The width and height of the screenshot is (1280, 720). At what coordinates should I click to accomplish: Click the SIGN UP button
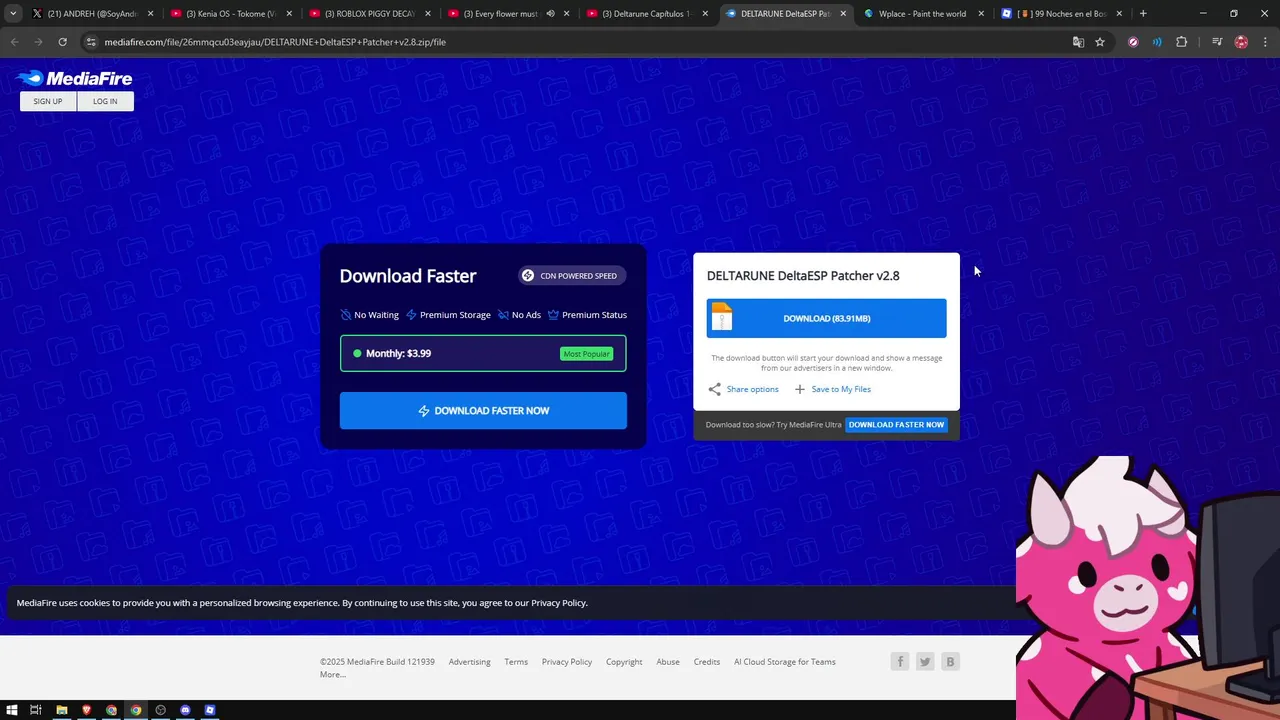(x=48, y=101)
